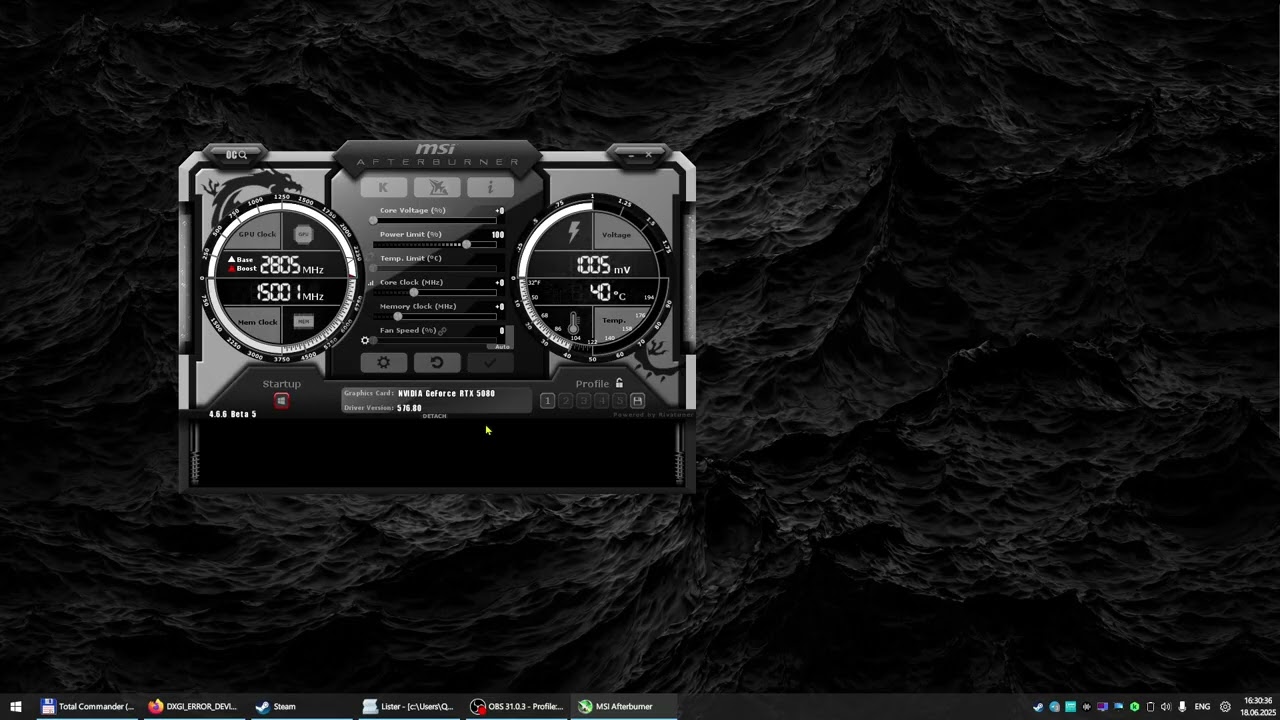1280x720 pixels.
Task: Click the NVIDIA GeForce RTX 5080 text
Action: pyautogui.click(x=446, y=393)
